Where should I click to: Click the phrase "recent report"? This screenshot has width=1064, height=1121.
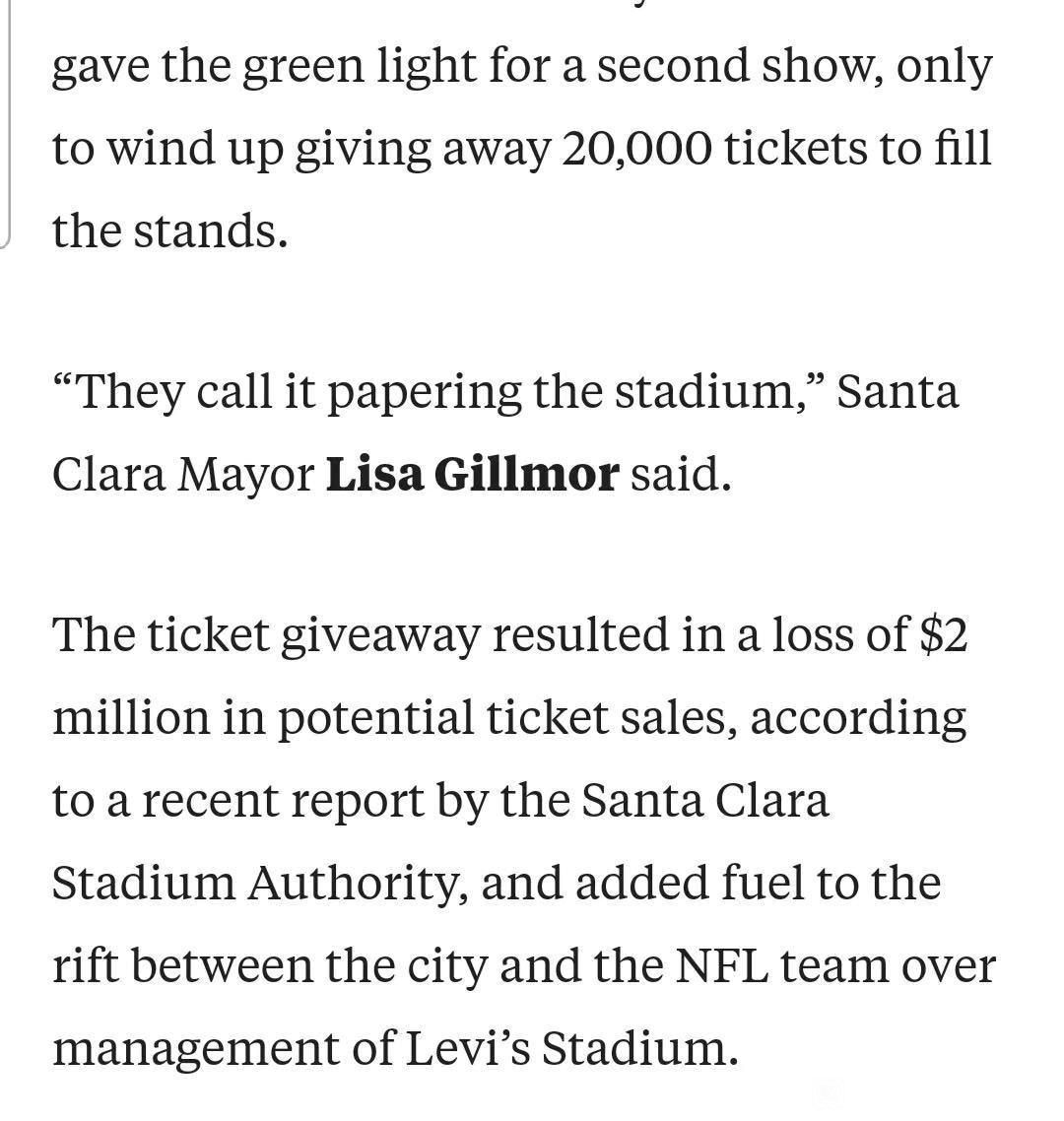click(283, 802)
